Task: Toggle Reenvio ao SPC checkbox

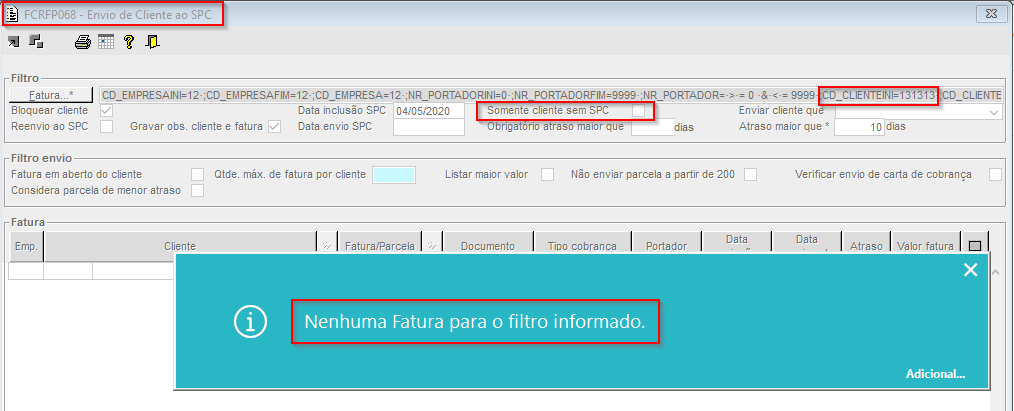Action: click(107, 127)
